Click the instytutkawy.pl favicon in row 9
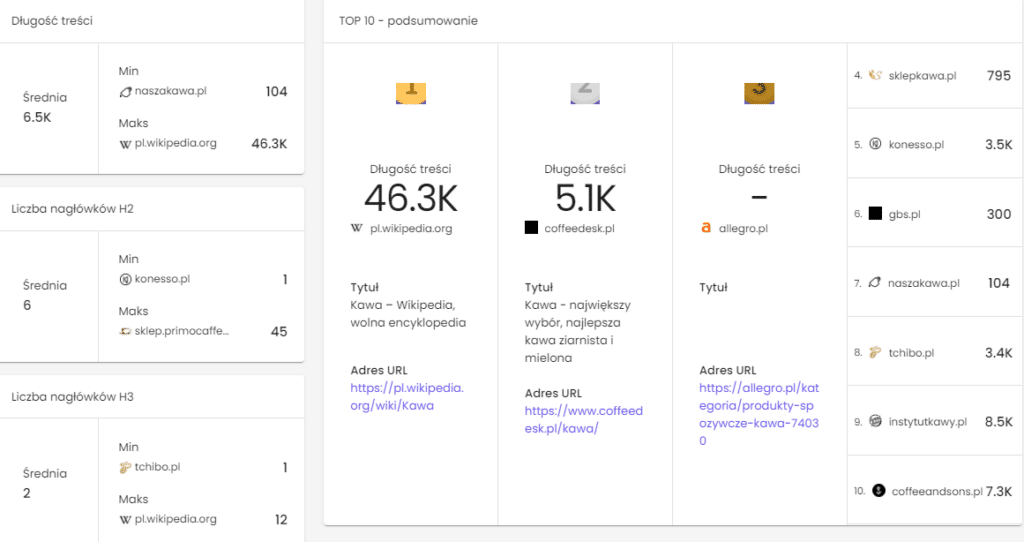 tap(876, 421)
